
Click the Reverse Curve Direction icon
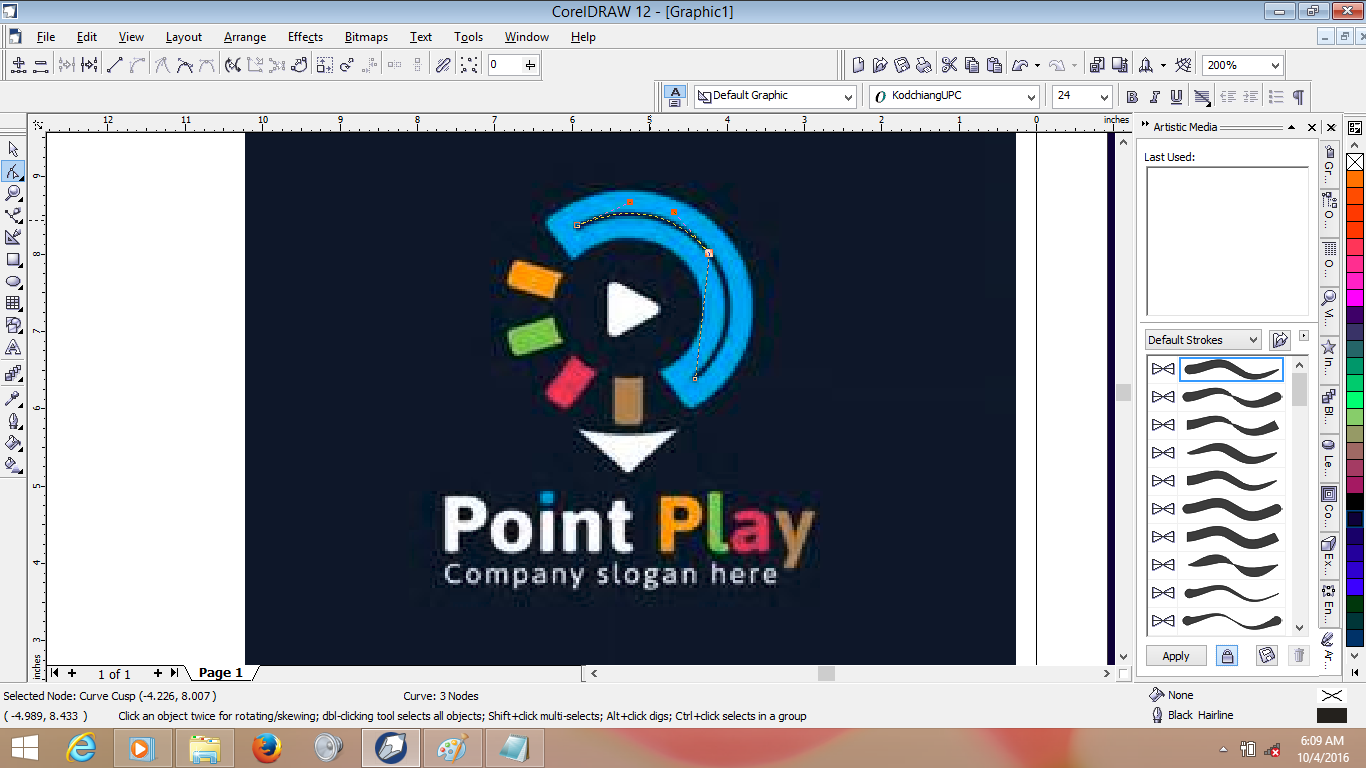coord(233,65)
